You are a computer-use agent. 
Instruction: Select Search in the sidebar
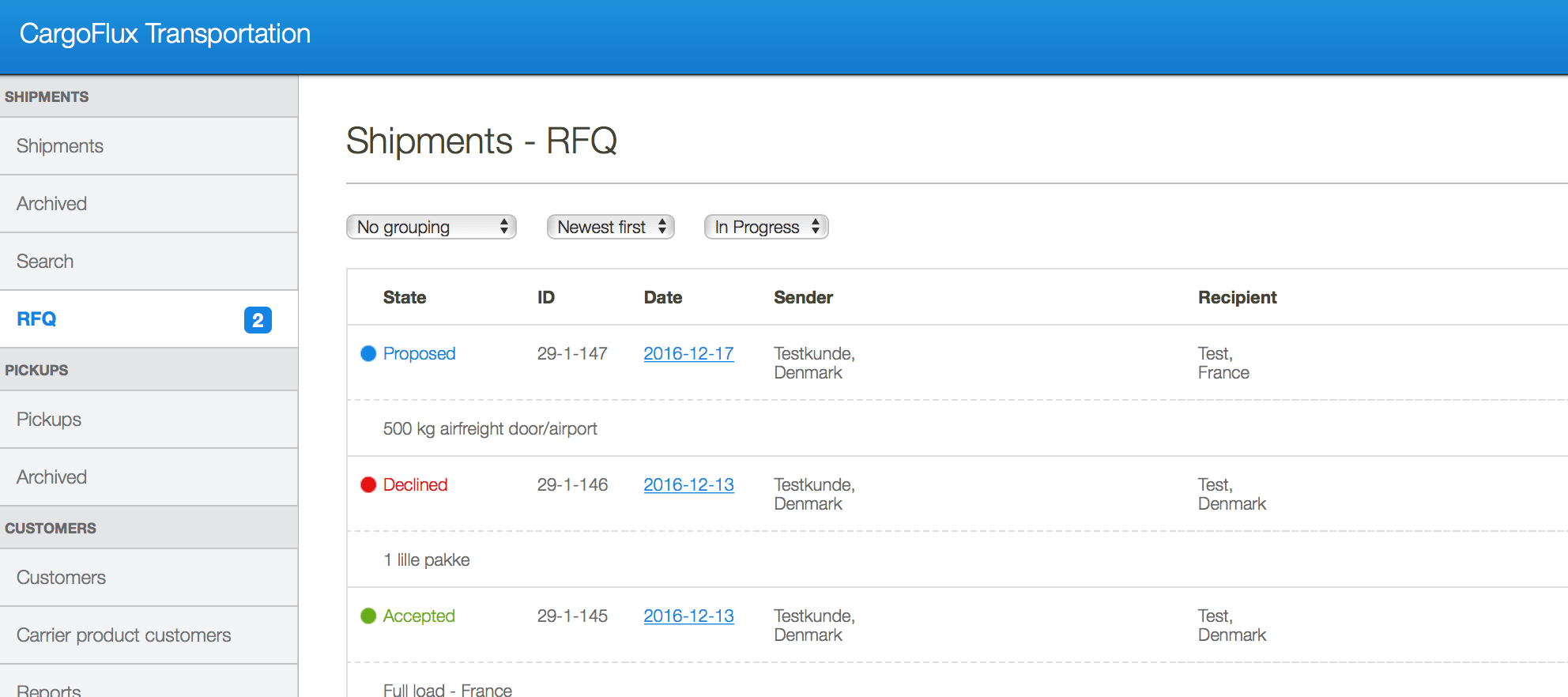coord(45,262)
